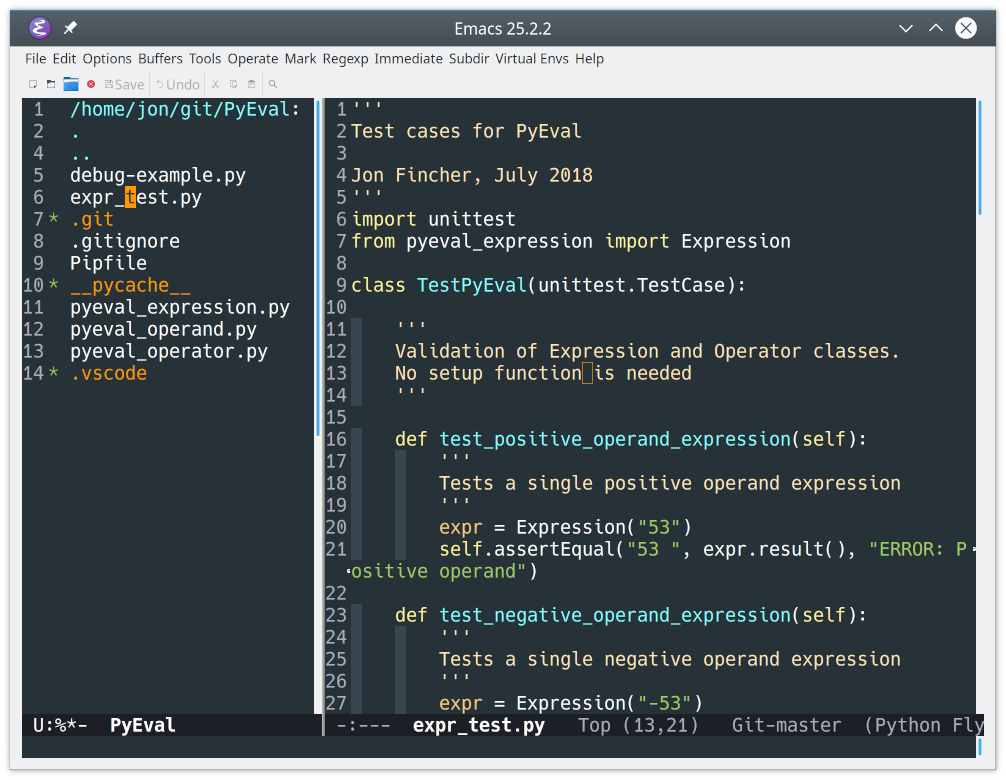This screenshot has height=780, width=1006.
Task: Select the Immediate menu item
Action: (408, 59)
